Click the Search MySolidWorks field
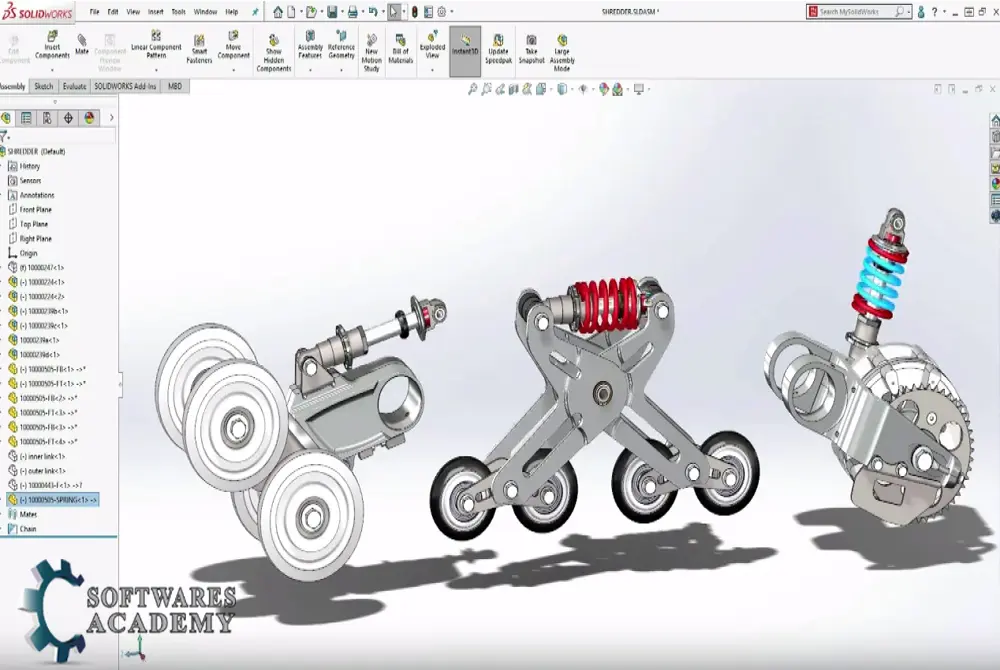The image size is (1000, 670). pos(857,11)
